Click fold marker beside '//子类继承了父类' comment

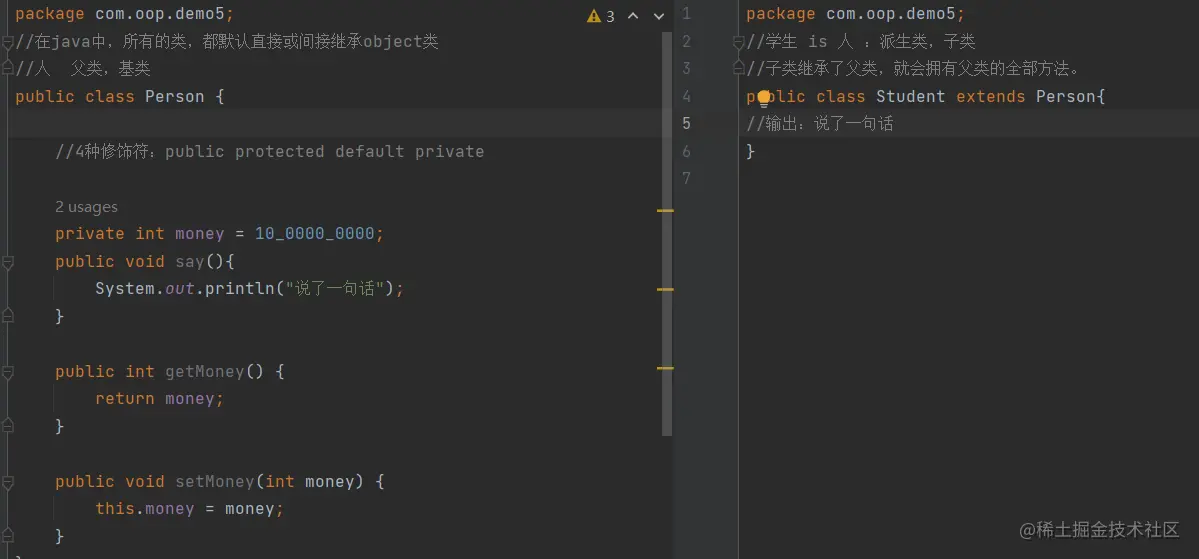point(739,69)
